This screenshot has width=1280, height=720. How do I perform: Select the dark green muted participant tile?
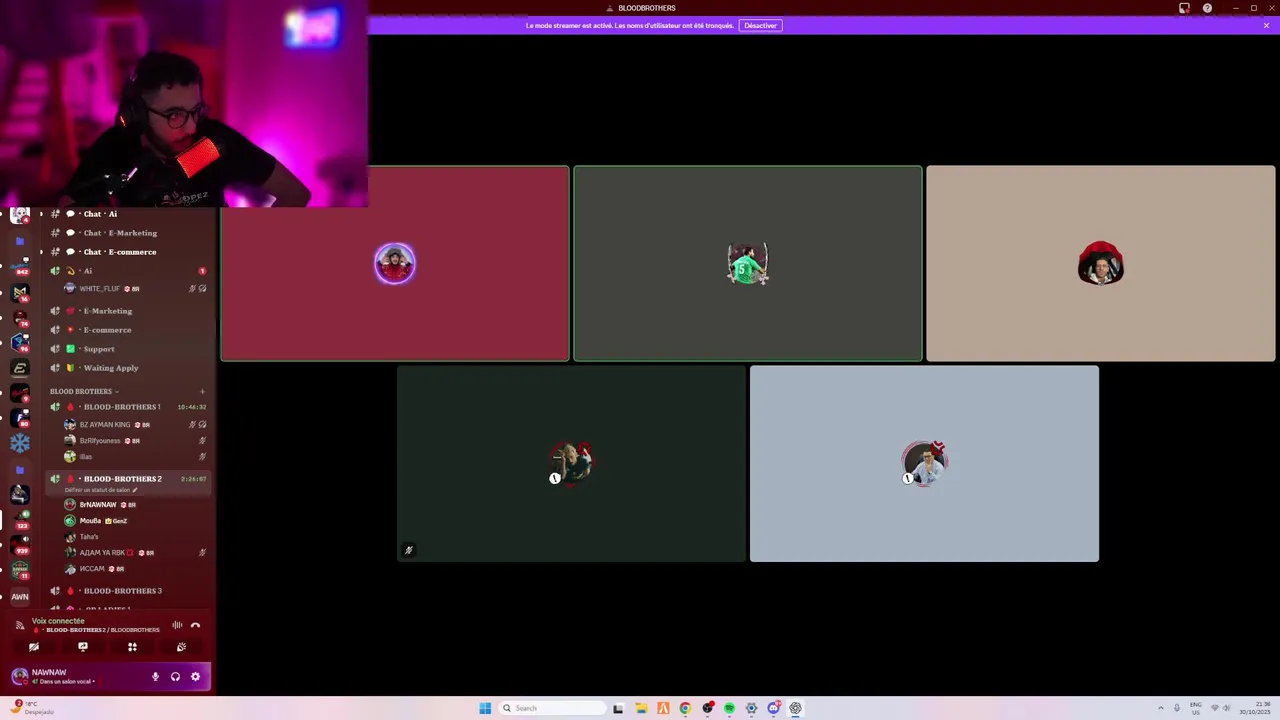point(571,464)
